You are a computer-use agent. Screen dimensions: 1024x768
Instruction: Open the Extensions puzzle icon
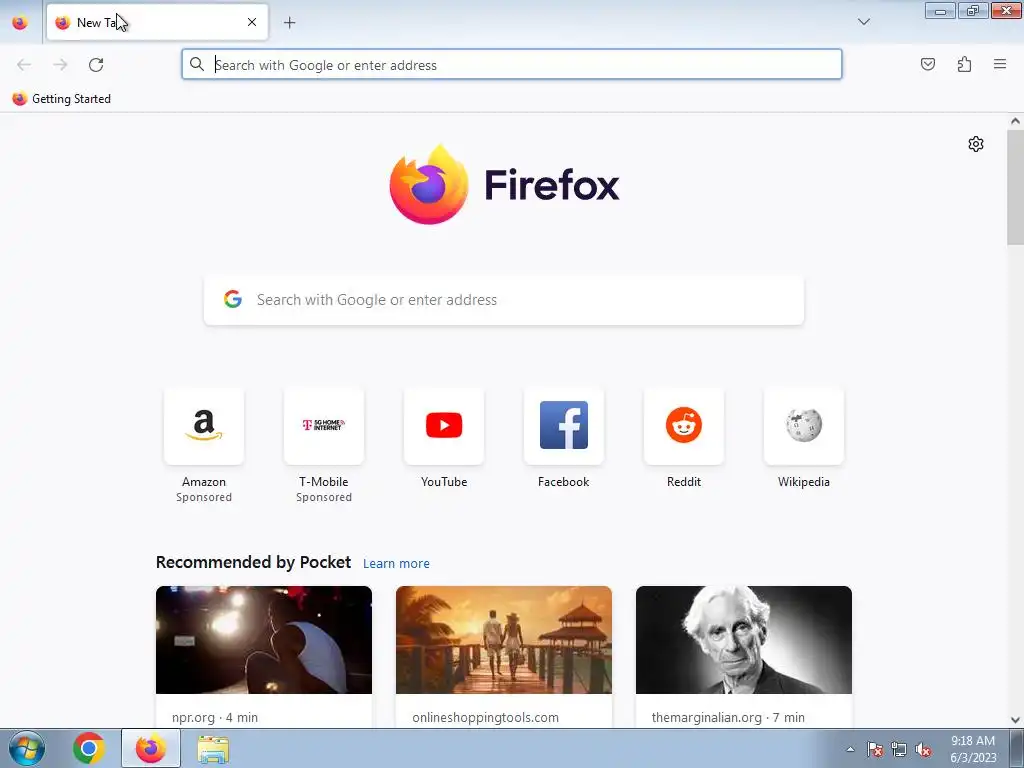click(x=964, y=64)
